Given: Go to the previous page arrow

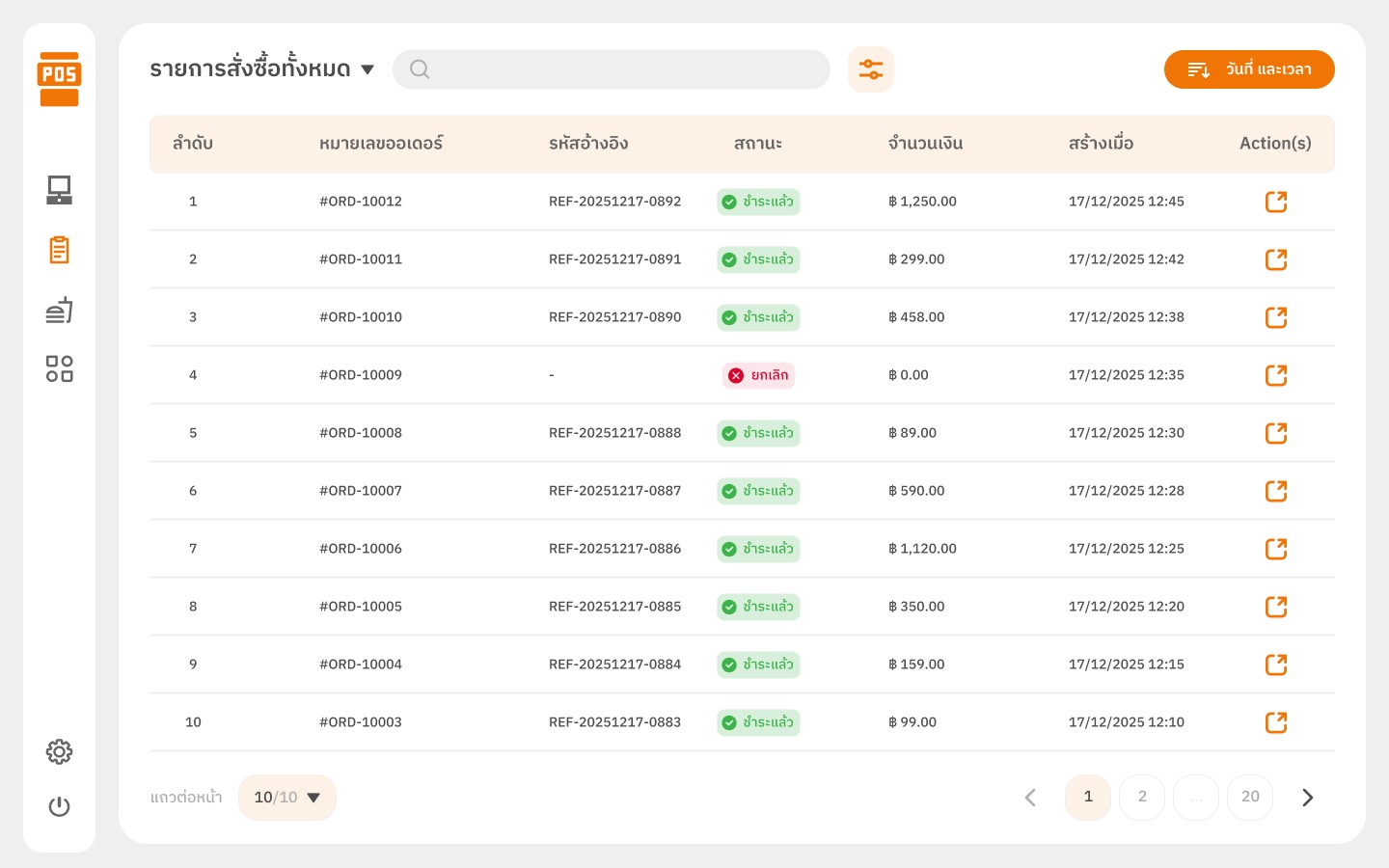Looking at the screenshot, I should [1030, 798].
